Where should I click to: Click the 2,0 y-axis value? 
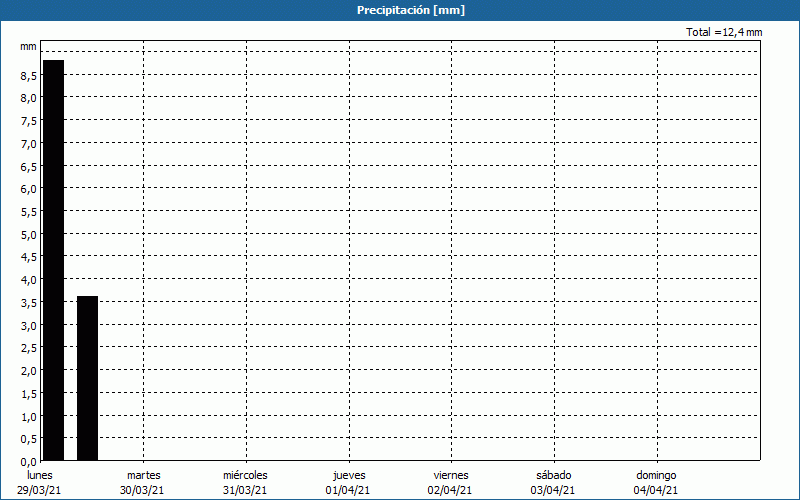point(29,371)
